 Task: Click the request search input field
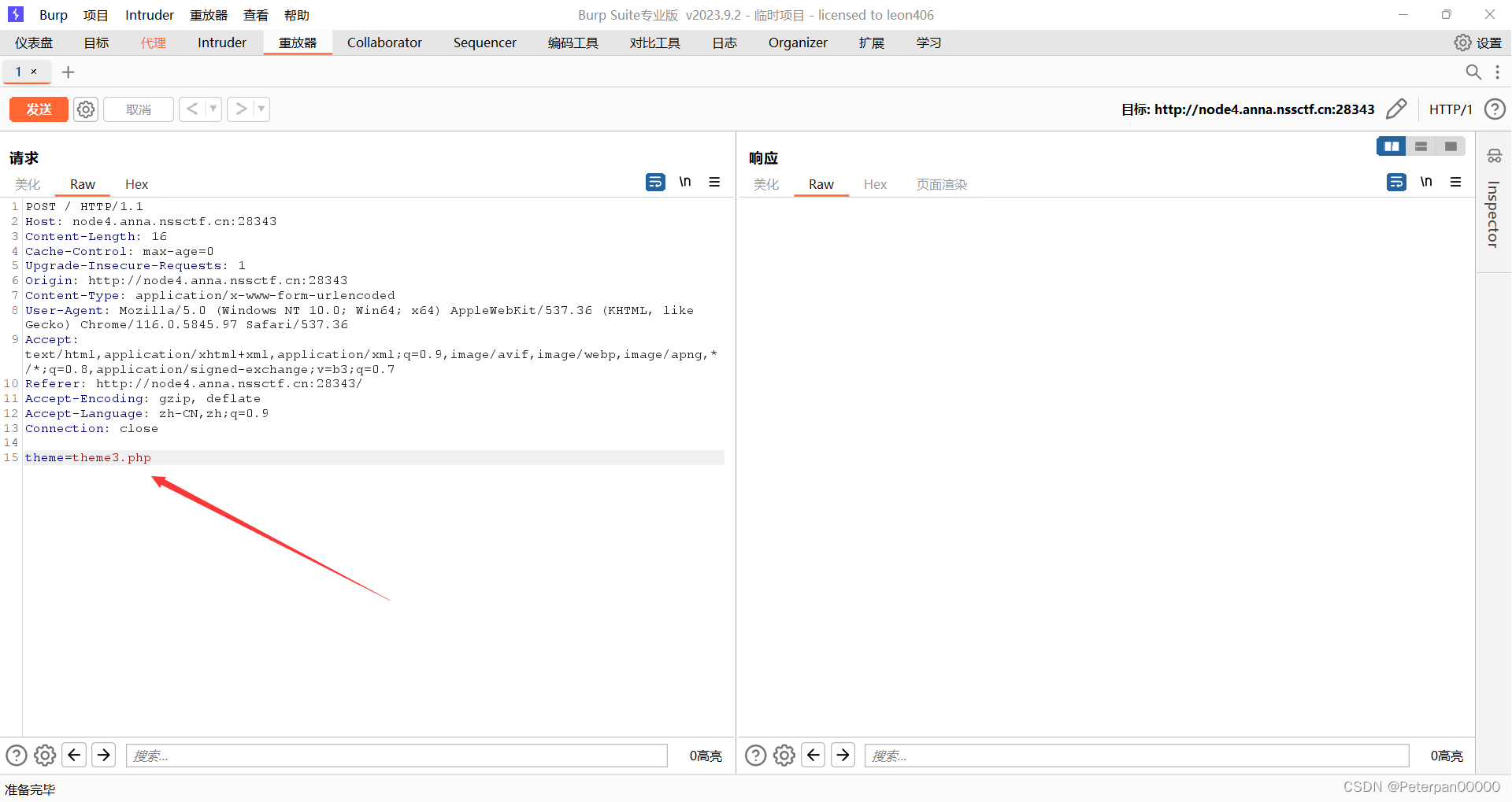click(397, 756)
